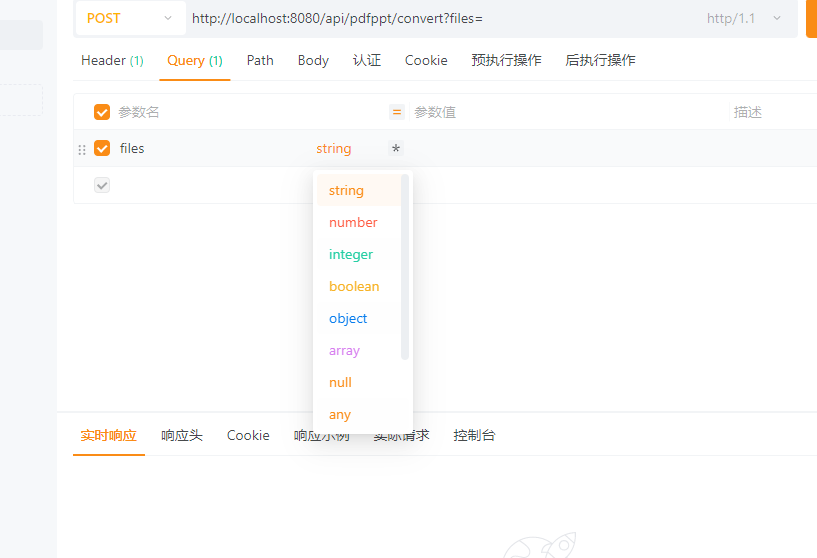Open the 认证 tab

click(x=367, y=60)
